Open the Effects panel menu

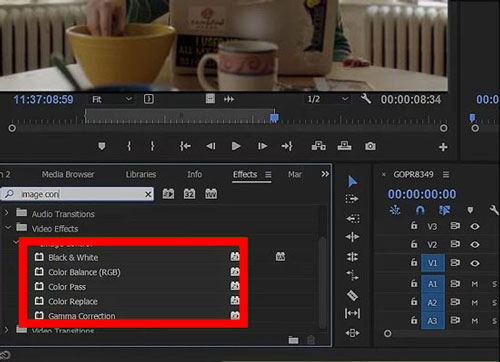pyautogui.click(x=268, y=175)
